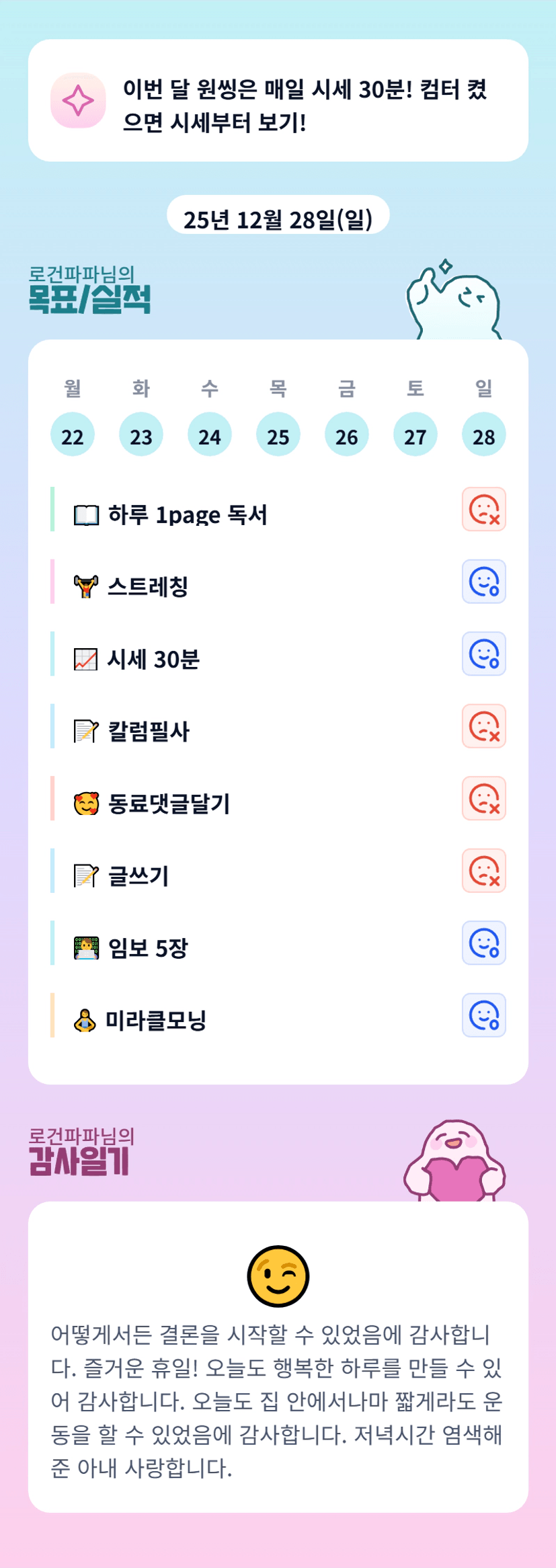Screen dimensions: 556x1568
Task: Toggle the status face for 글쓰기
Action: (x=483, y=871)
